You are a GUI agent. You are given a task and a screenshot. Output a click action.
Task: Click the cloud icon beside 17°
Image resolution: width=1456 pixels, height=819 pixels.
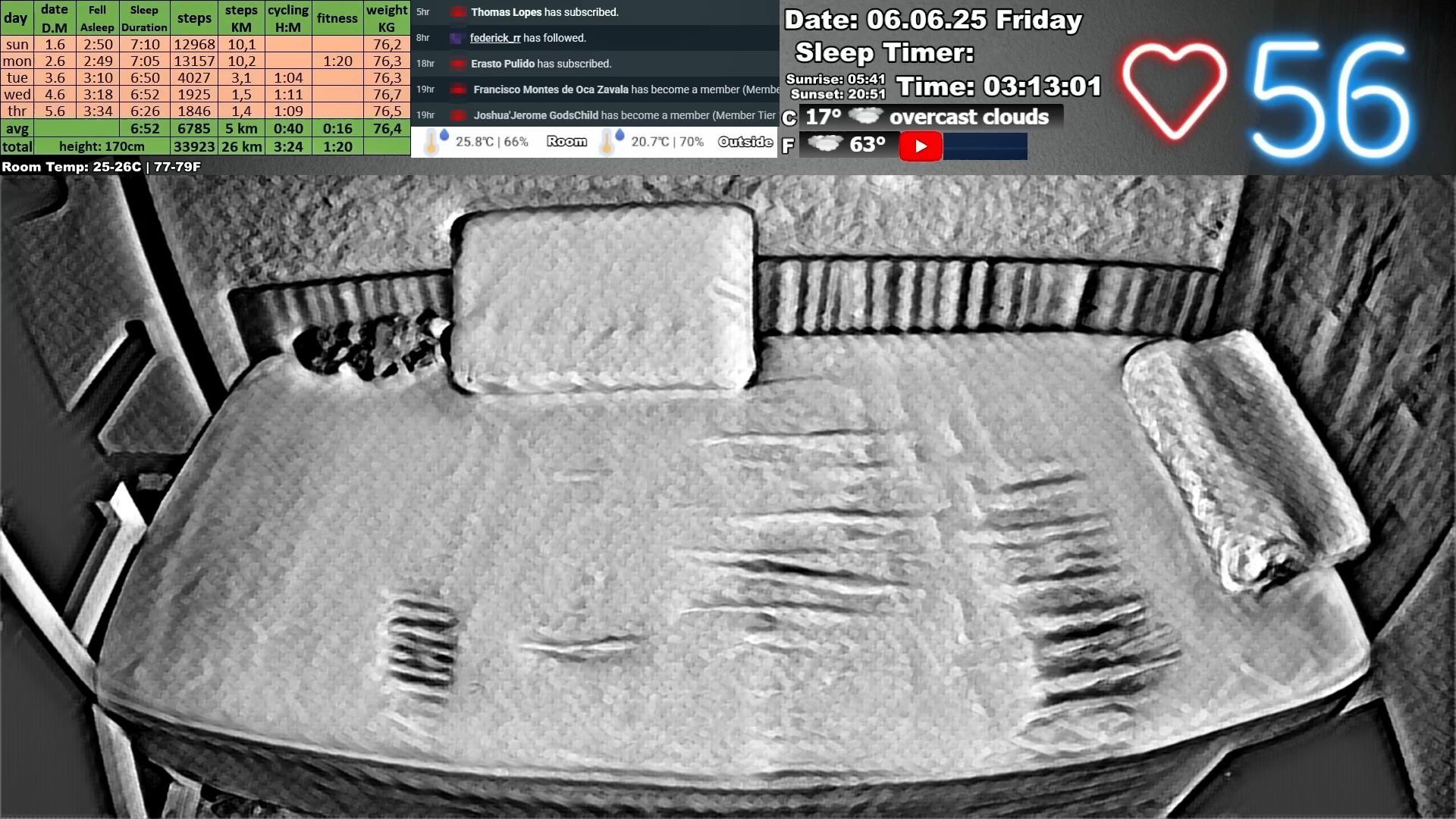pyautogui.click(x=864, y=116)
